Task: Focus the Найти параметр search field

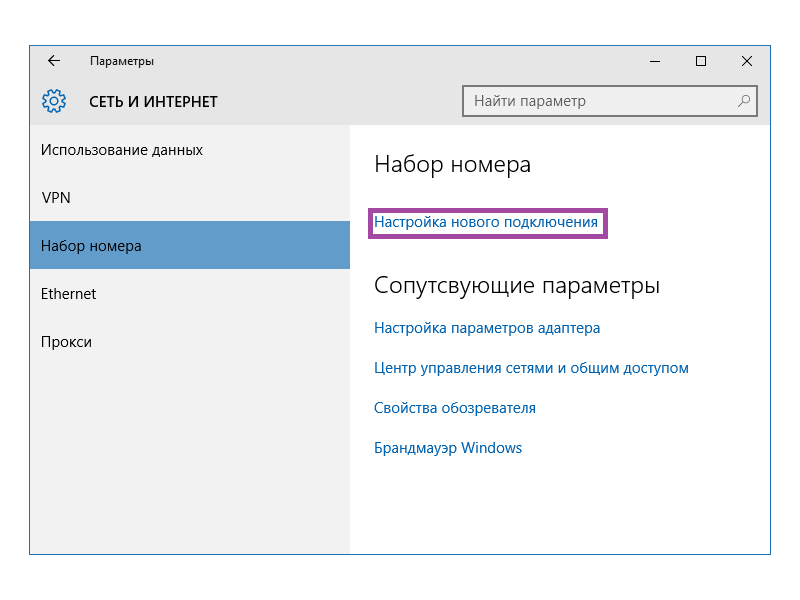Action: [x=600, y=101]
